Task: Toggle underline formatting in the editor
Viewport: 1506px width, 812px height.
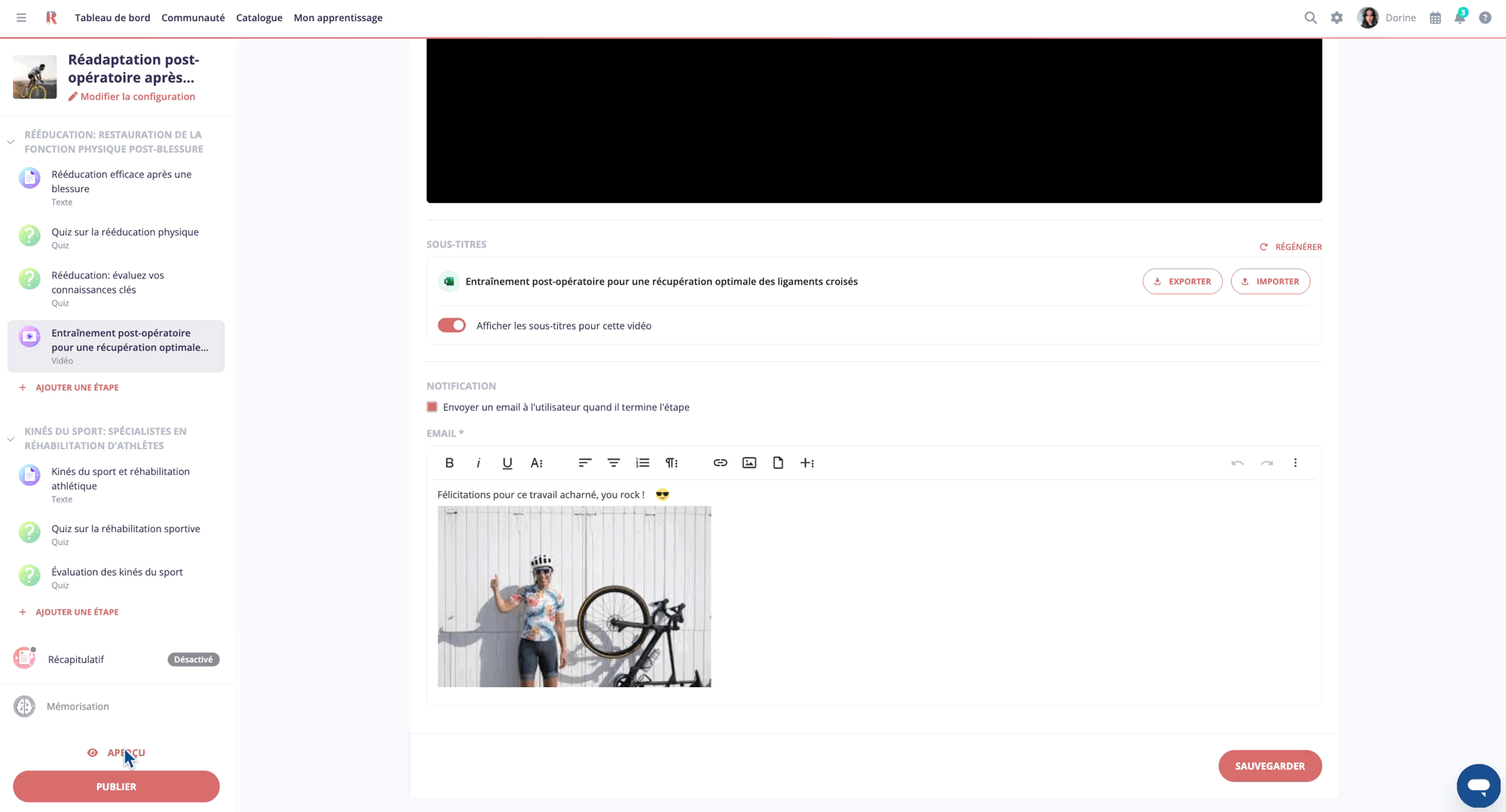Action: [x=507, y=463]
